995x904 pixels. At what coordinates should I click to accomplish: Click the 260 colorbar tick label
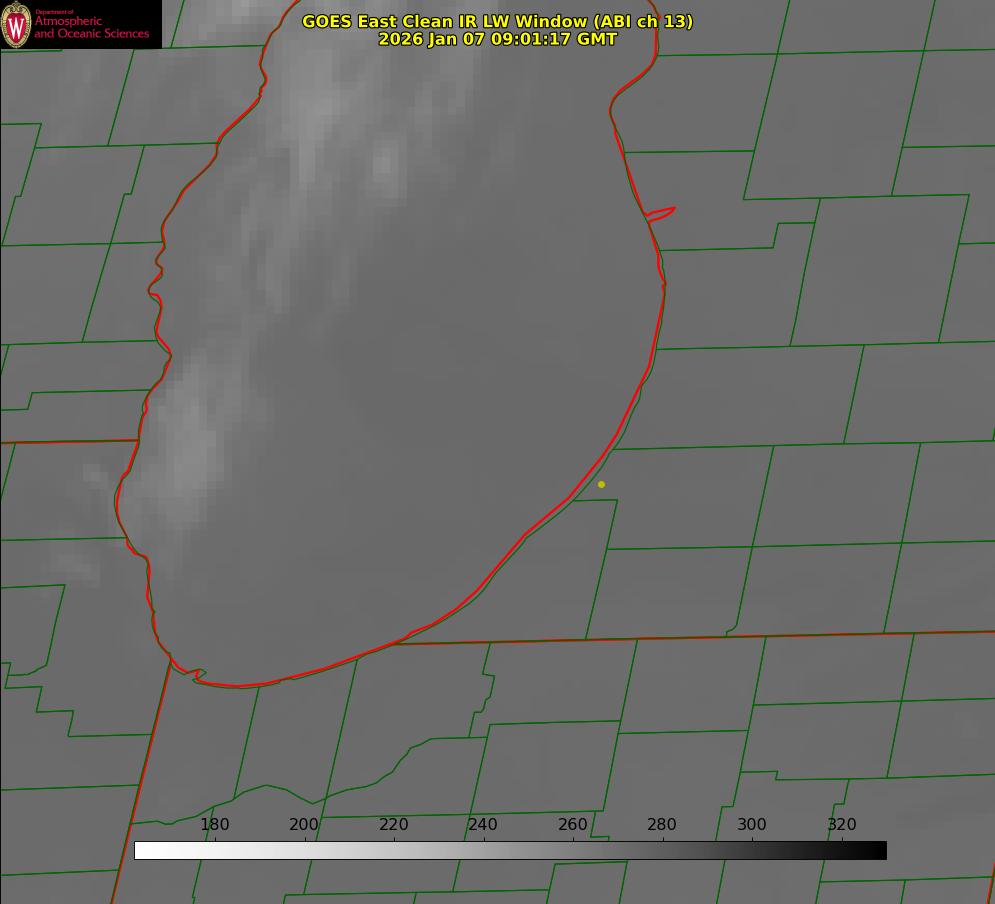click(573, 824)
